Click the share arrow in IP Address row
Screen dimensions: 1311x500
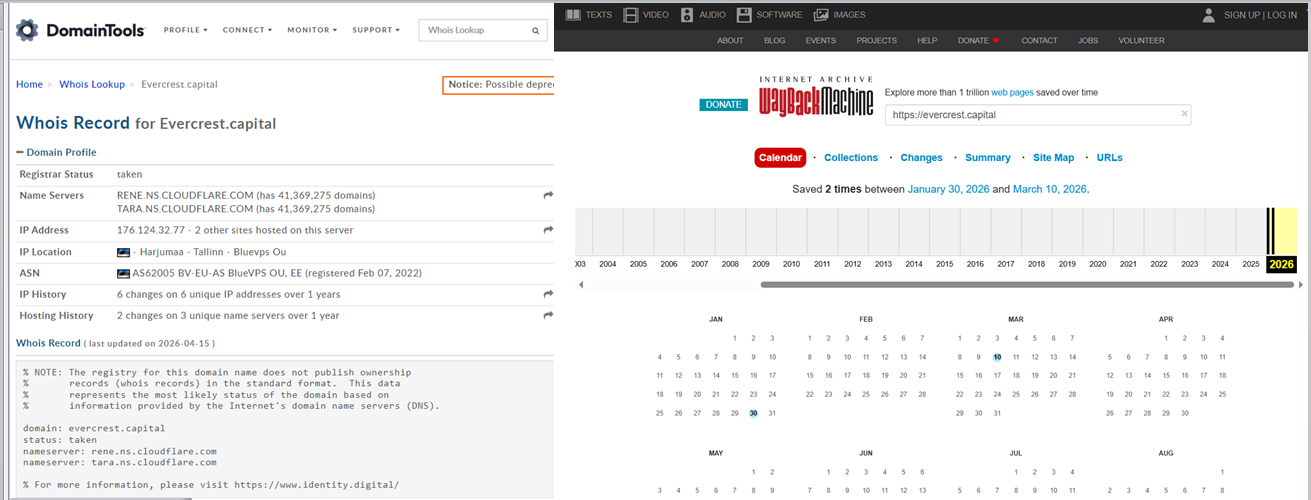548,230
